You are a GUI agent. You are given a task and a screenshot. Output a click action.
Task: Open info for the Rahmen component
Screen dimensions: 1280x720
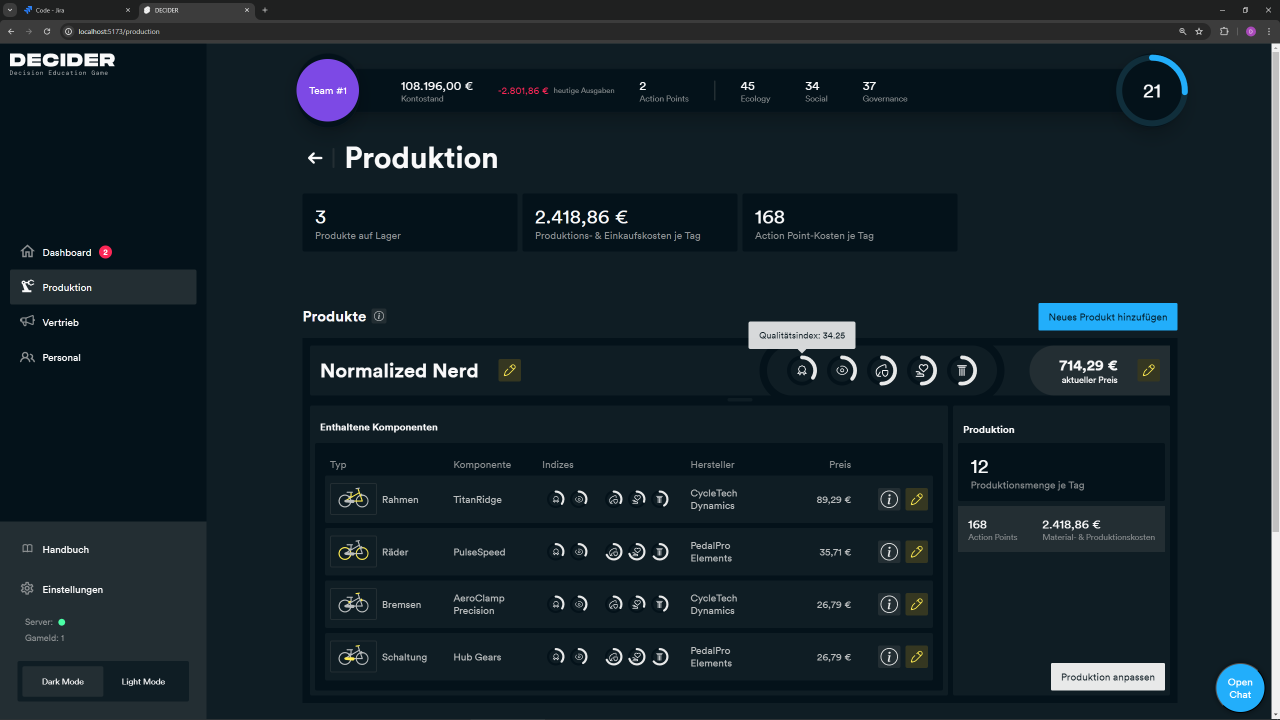[889, 499]
